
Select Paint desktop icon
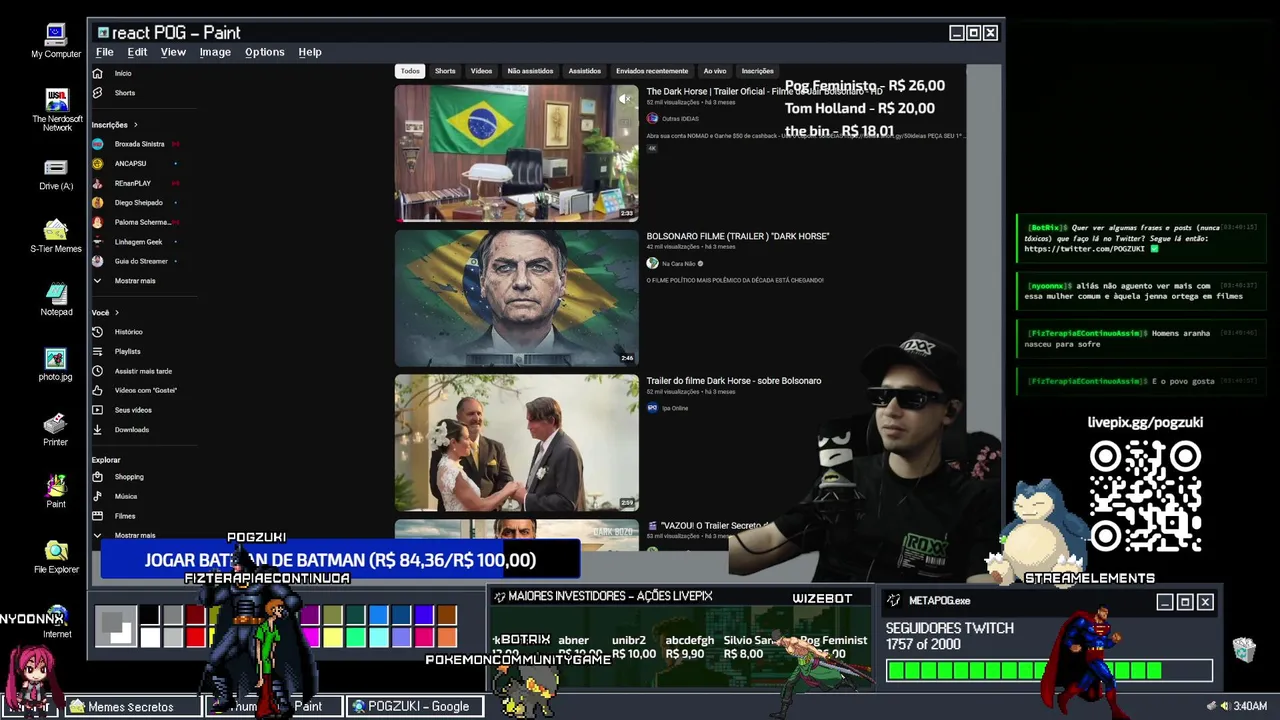56,492
